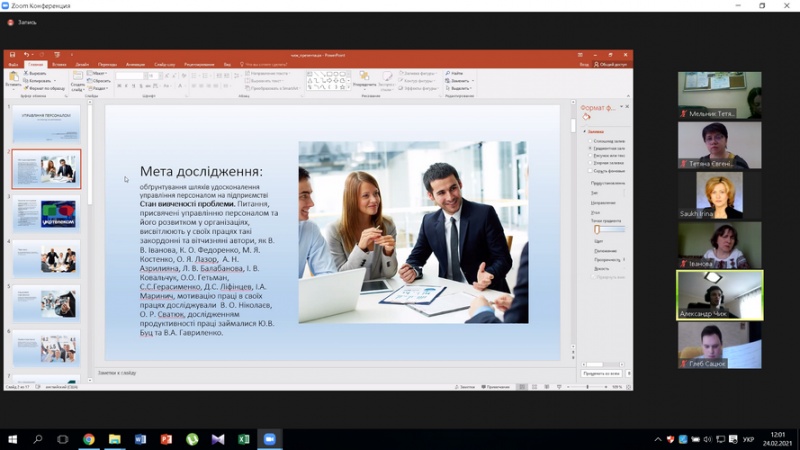The height and width of the screenshot is (450, 800).
Task: Click the fill bucket icon in Format panel
Action: [x=587, y=117]
